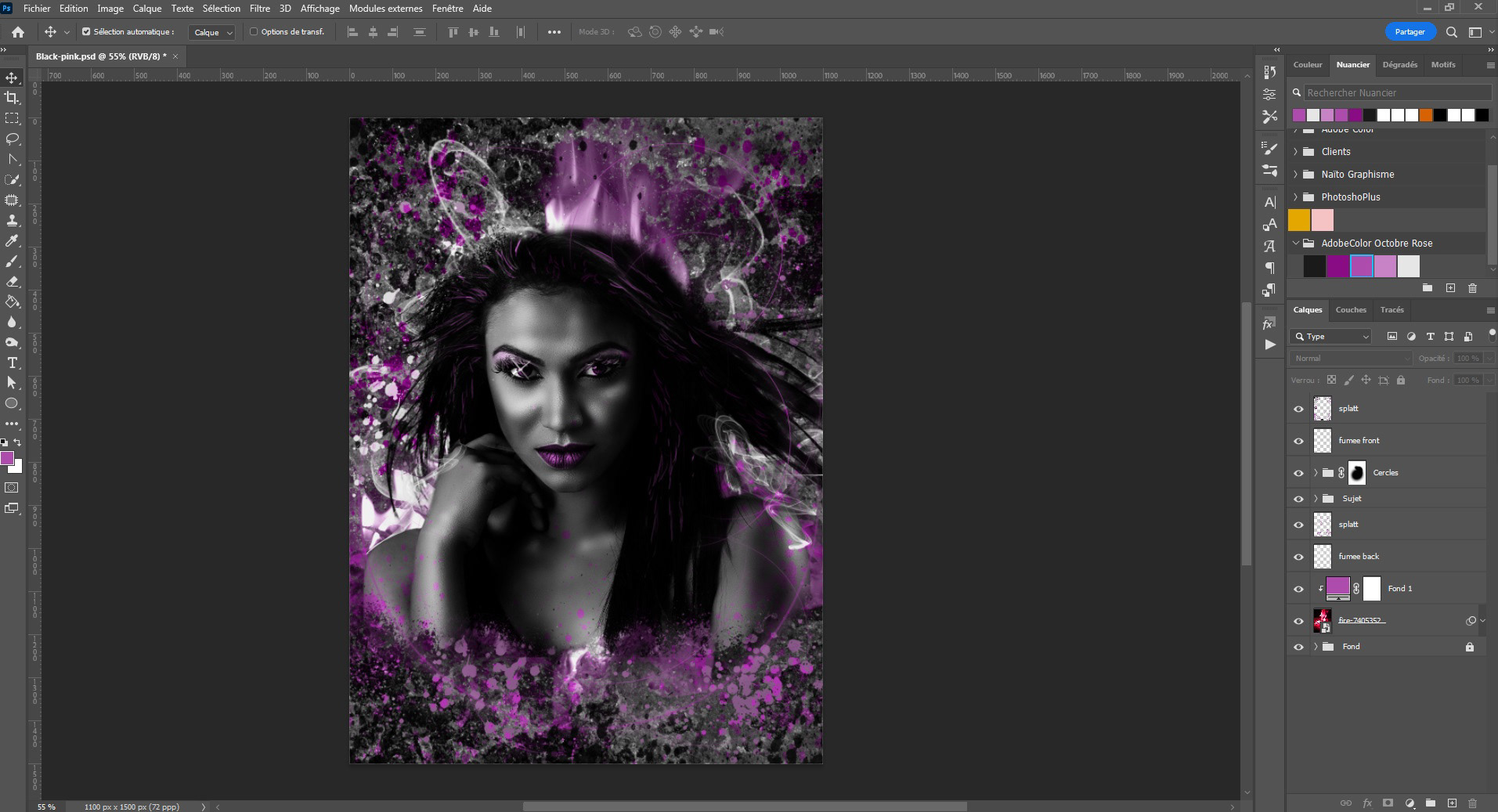Expand the Clients swatch folder
Screen dimensions: 1498x812
tap(1296, 152)
